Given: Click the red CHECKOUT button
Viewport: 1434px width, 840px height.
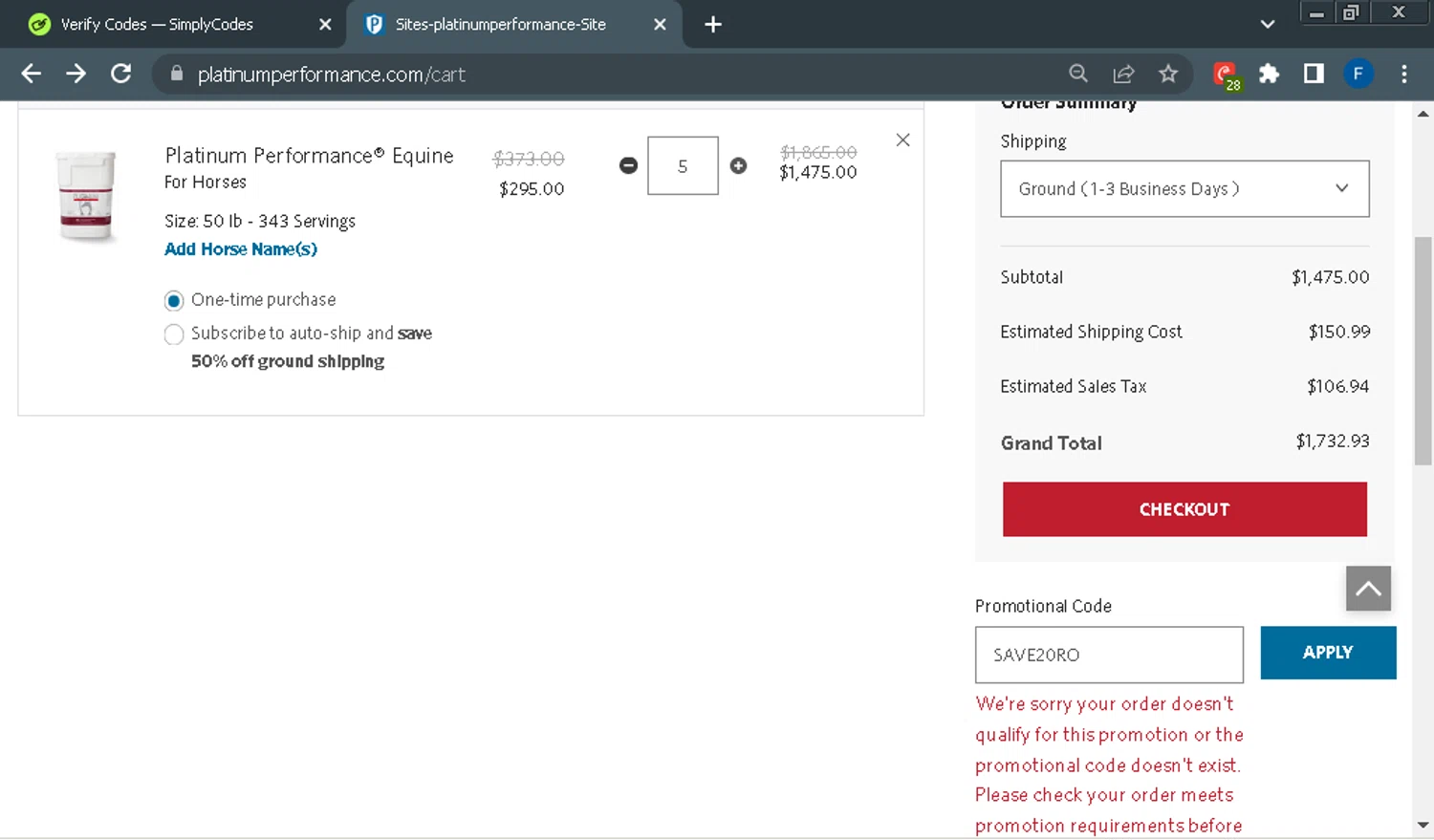Looking at the screenshot, I should pos(1184,509).
